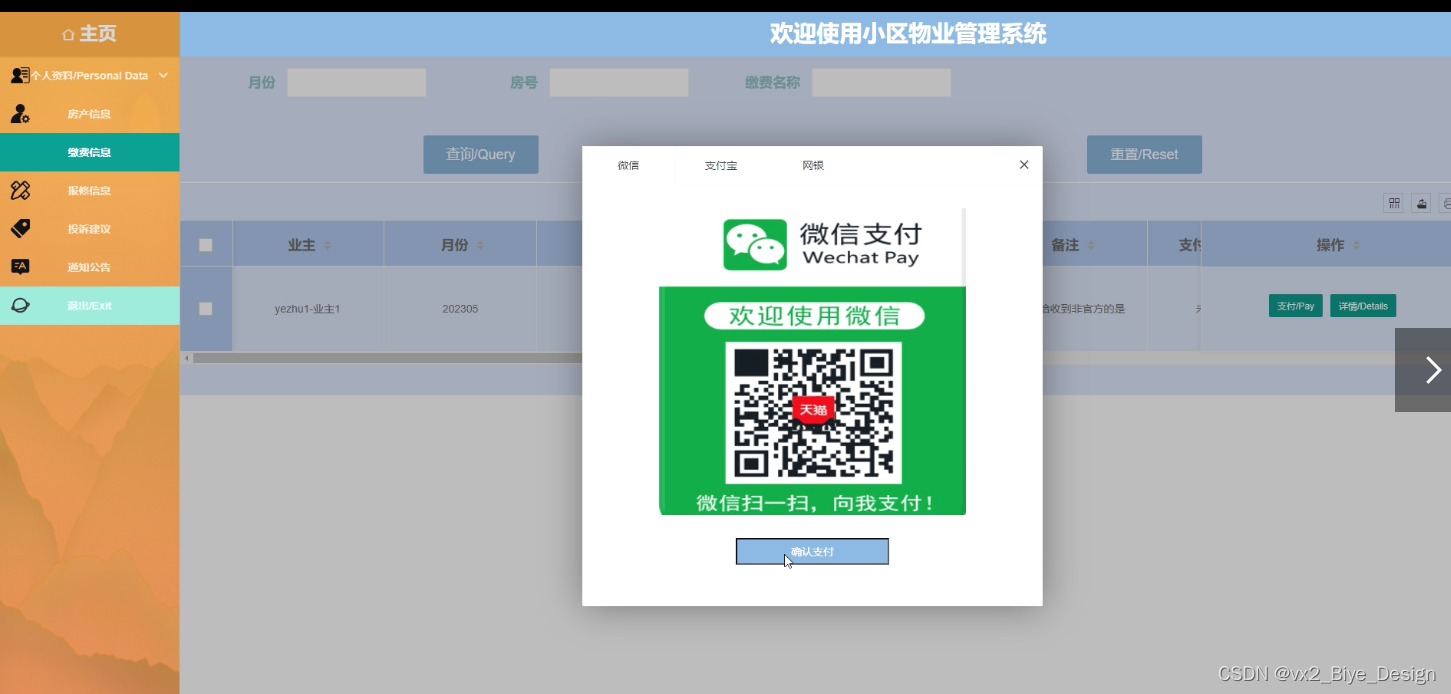The image size is (1451, 694).
Task: Click the 202305 month cell
Action: click(460, 309)
